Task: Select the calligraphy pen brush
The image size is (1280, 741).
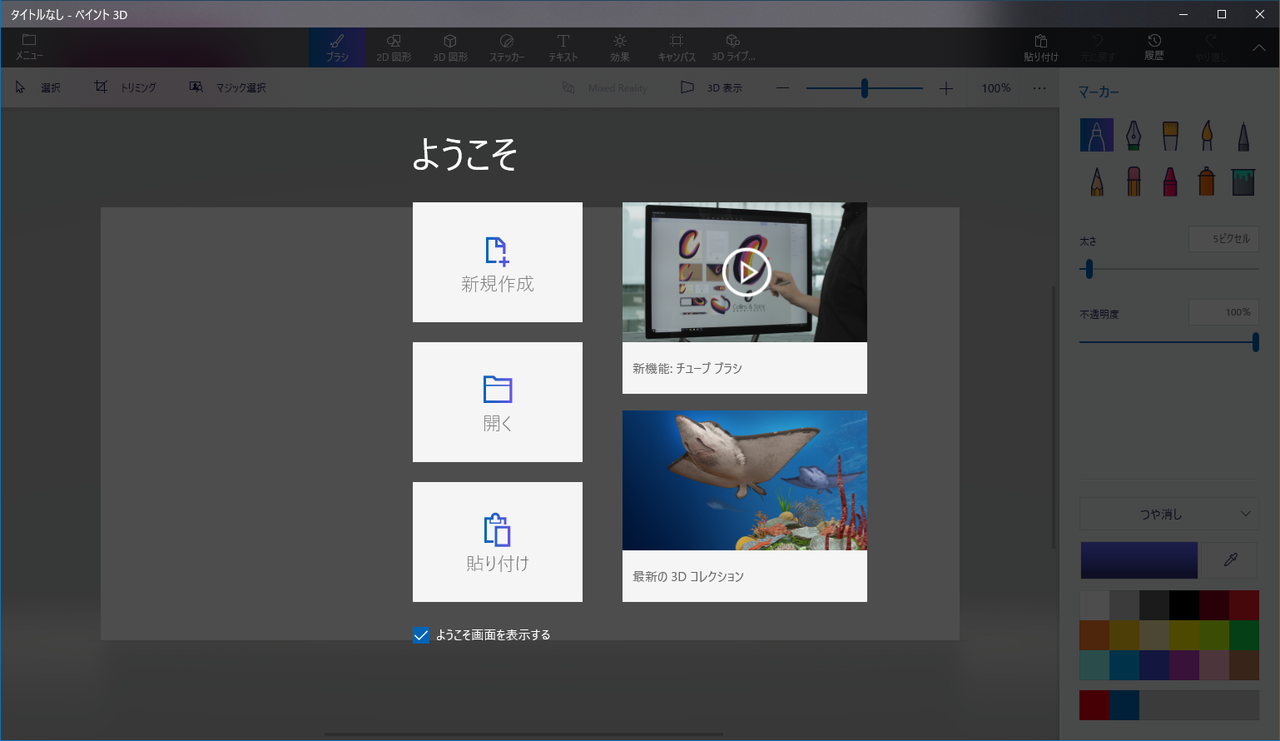Action: tap(1133, 135)
